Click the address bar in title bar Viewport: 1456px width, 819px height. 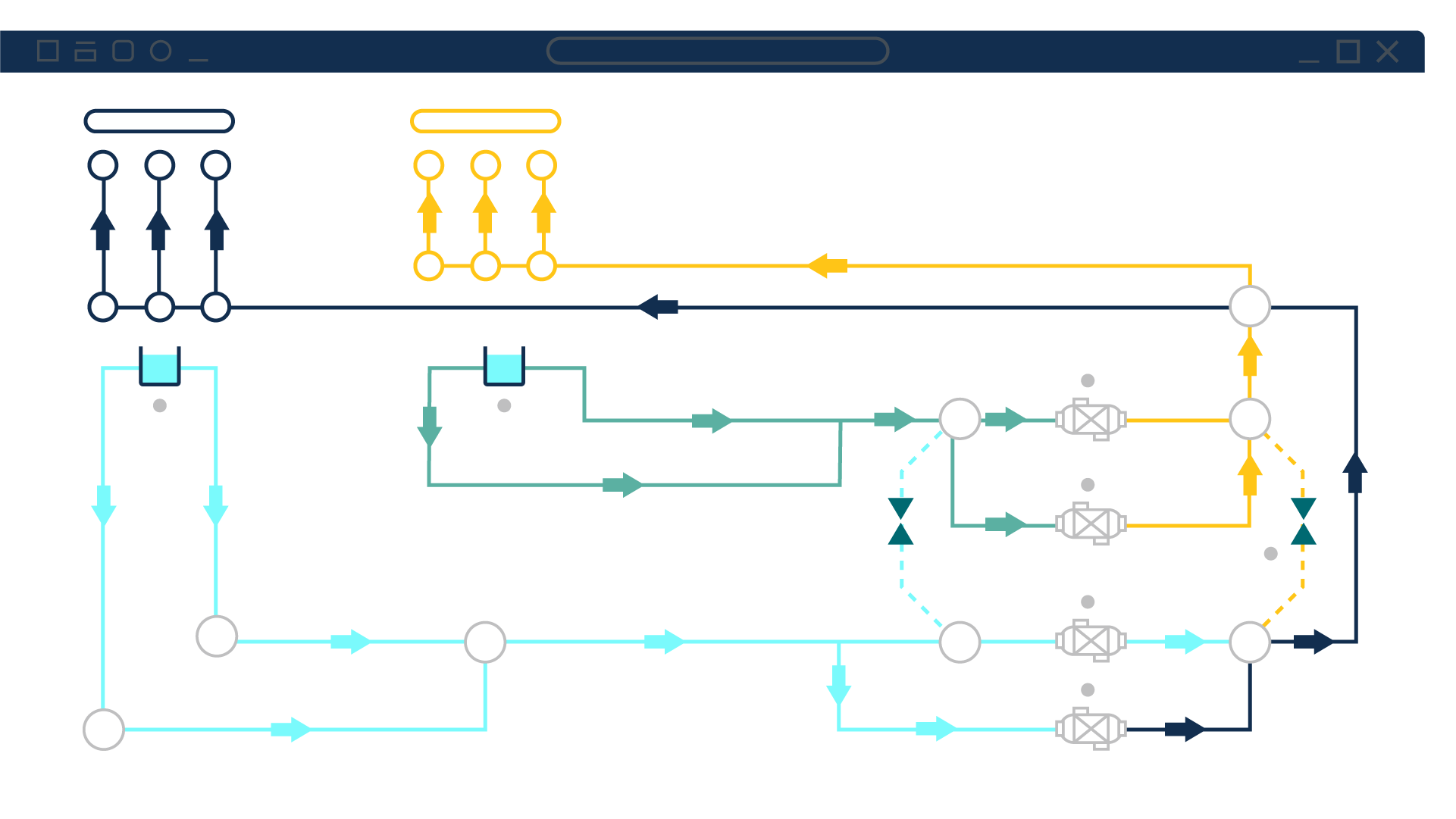pyautogui.click(x=717, y=51)
